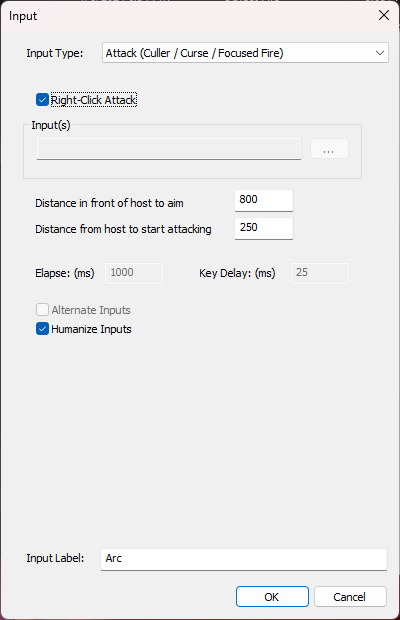Click the 'Input Label:' caption text
This screenshot has height=620, width=400.
point(55,558)
